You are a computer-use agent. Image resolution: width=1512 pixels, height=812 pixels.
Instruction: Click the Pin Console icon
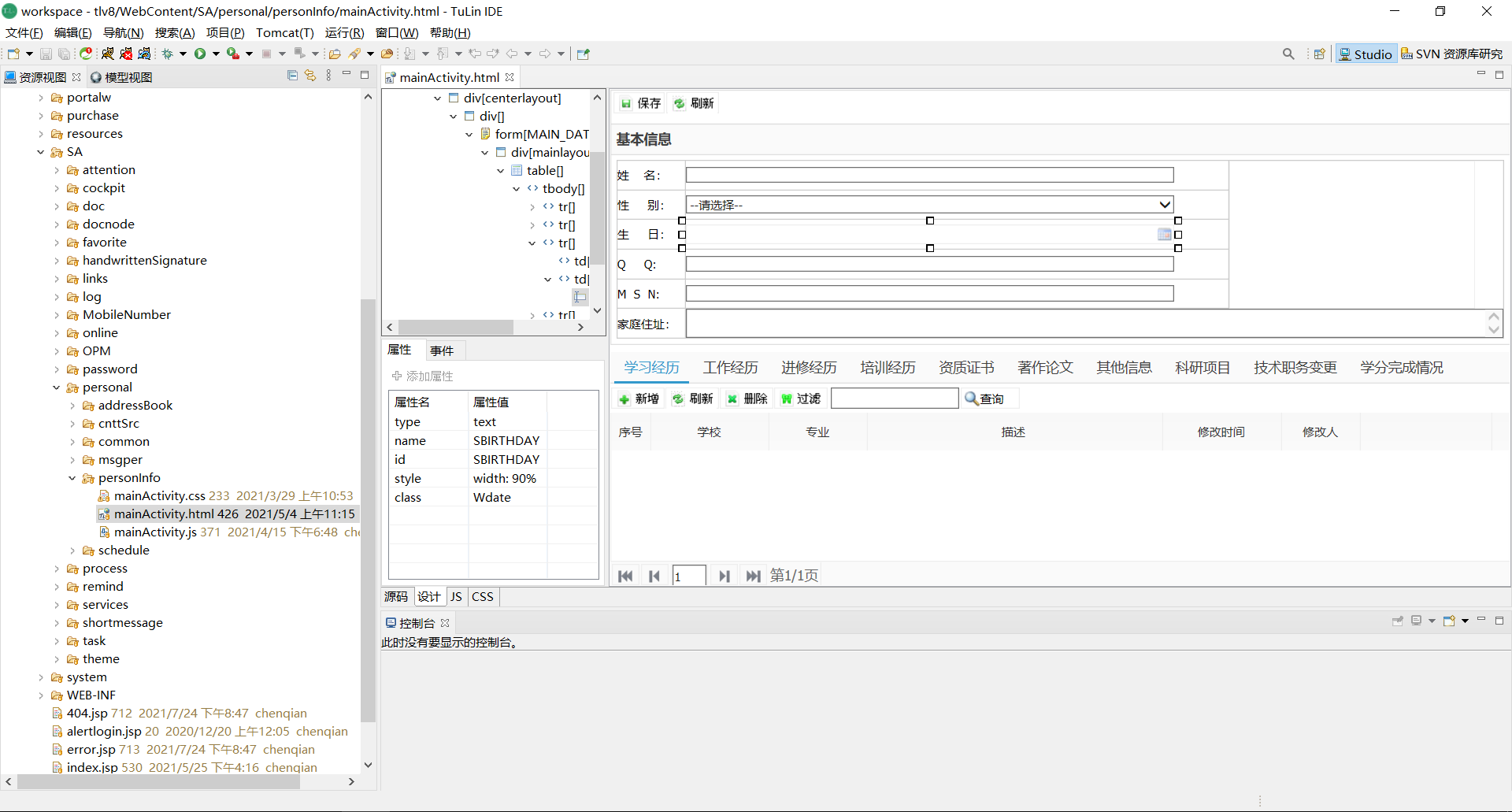tap(1398, 621)
